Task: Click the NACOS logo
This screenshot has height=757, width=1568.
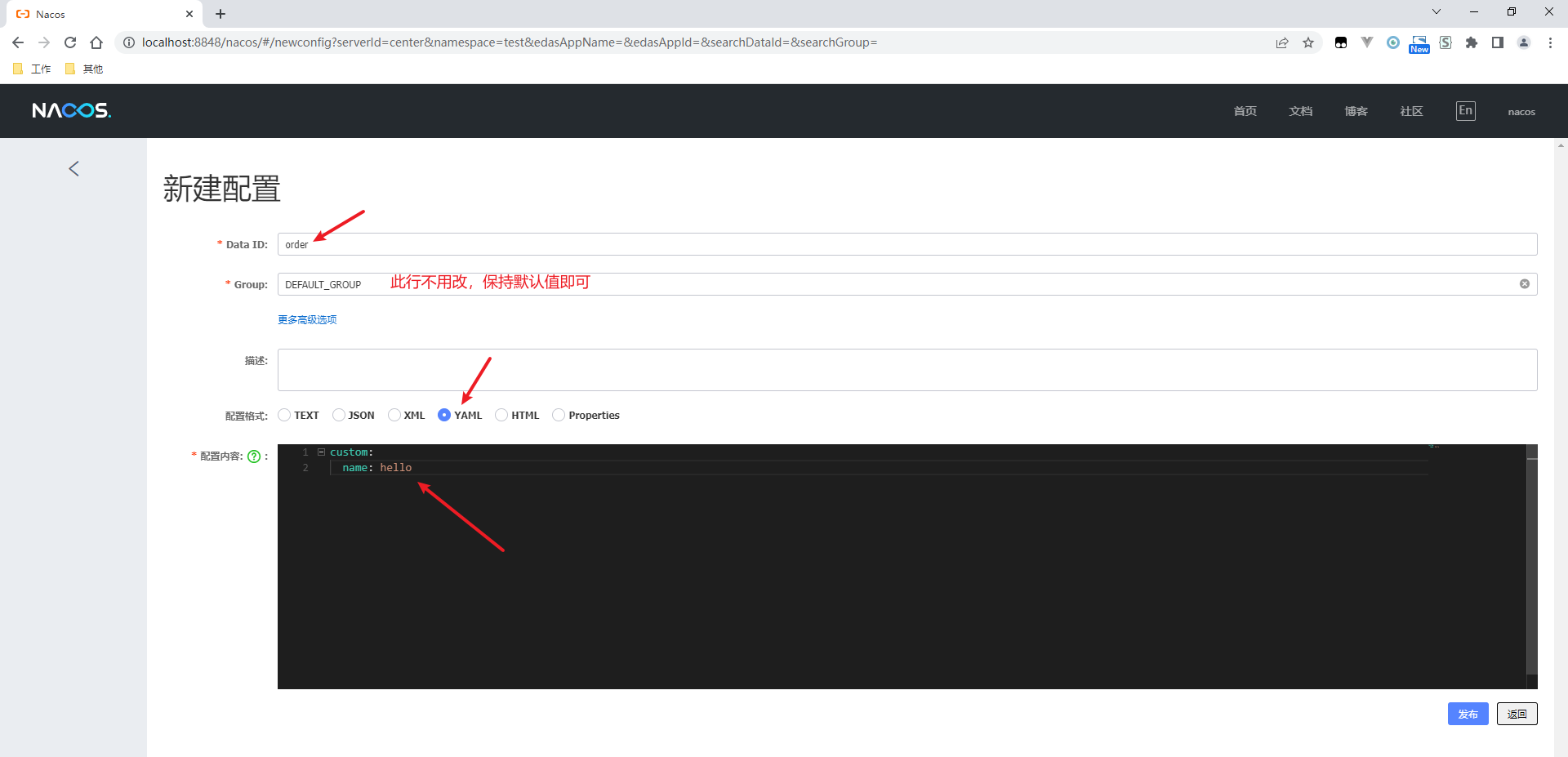Action: (71, 110)
